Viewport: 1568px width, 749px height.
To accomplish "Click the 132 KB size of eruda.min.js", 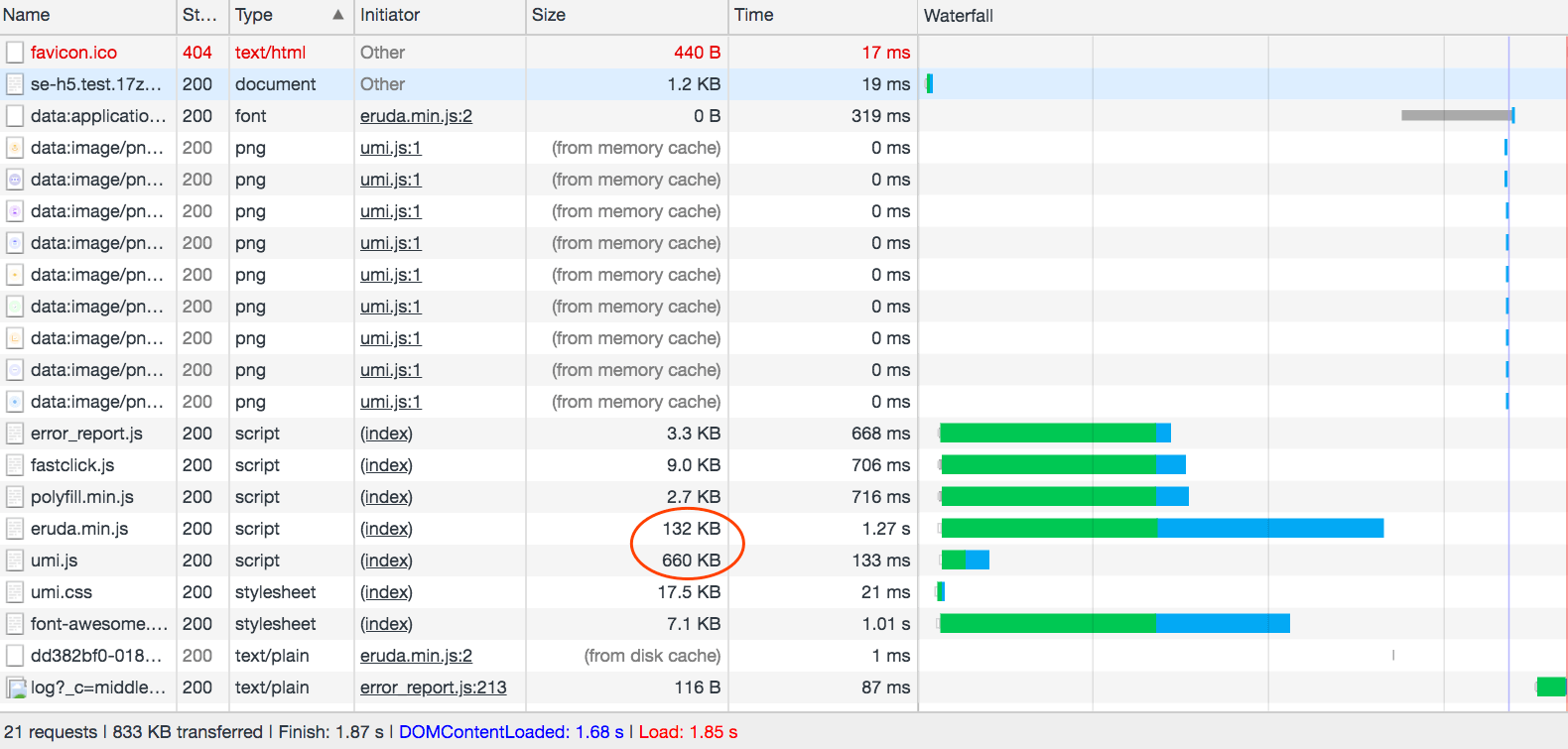I will click(692, 529).
